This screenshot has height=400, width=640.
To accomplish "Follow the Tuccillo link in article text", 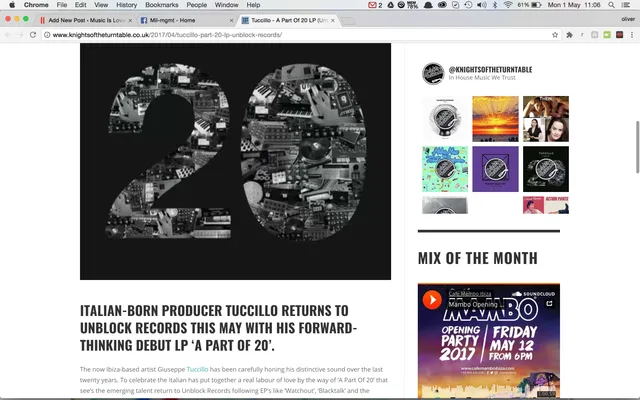I will (x=197, y=369).
